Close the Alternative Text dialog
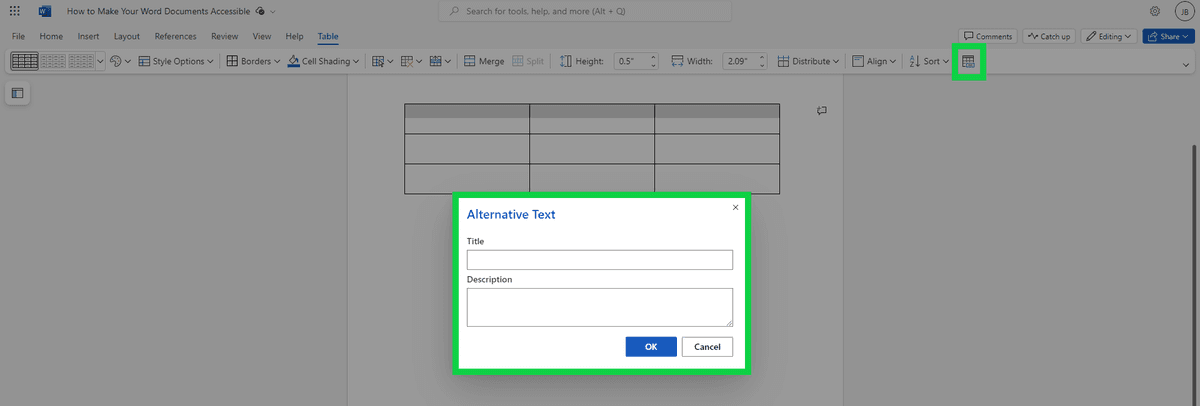This screenshot has height=406, width=1200. pyautogui.click(x=735, y=207)
